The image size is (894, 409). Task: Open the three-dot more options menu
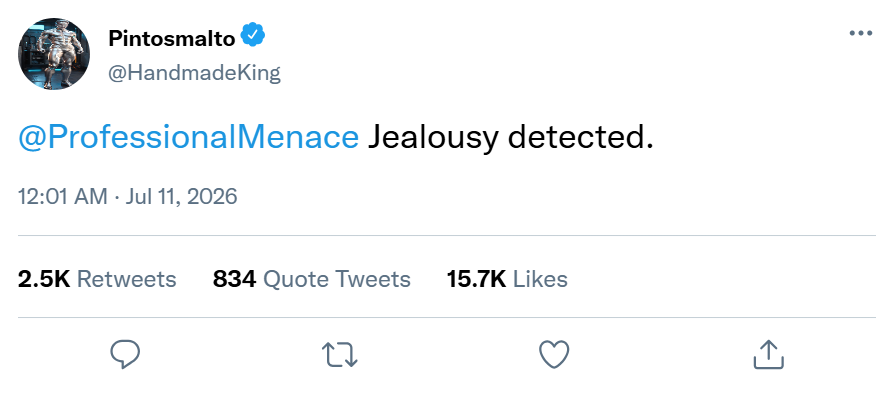860,34
